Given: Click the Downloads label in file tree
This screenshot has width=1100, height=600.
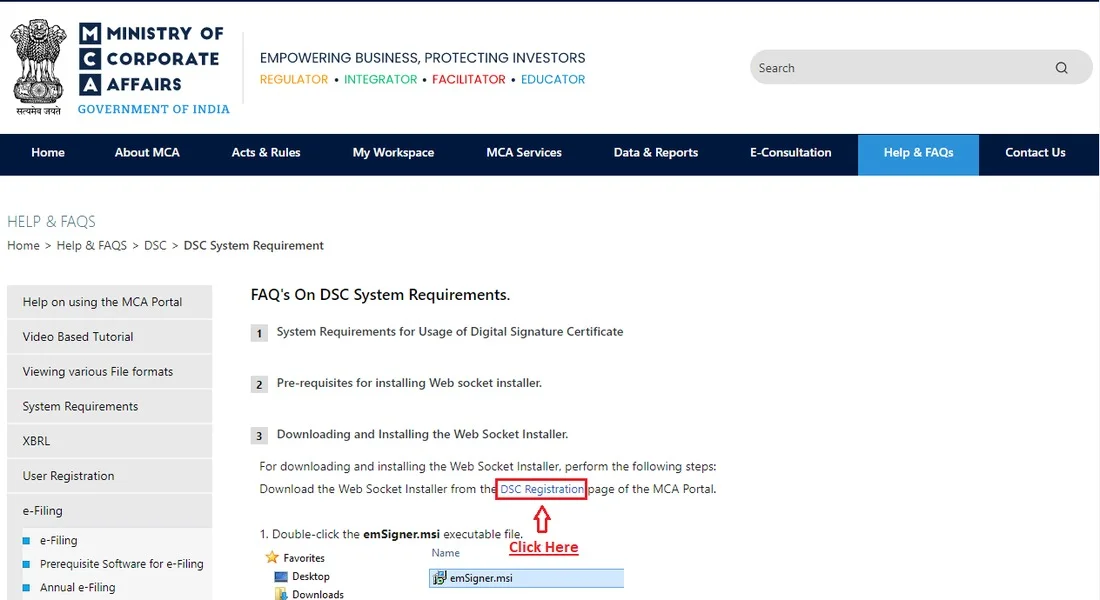Looking at the screenshot, I should pyautogui.click(x=318, y=594).
